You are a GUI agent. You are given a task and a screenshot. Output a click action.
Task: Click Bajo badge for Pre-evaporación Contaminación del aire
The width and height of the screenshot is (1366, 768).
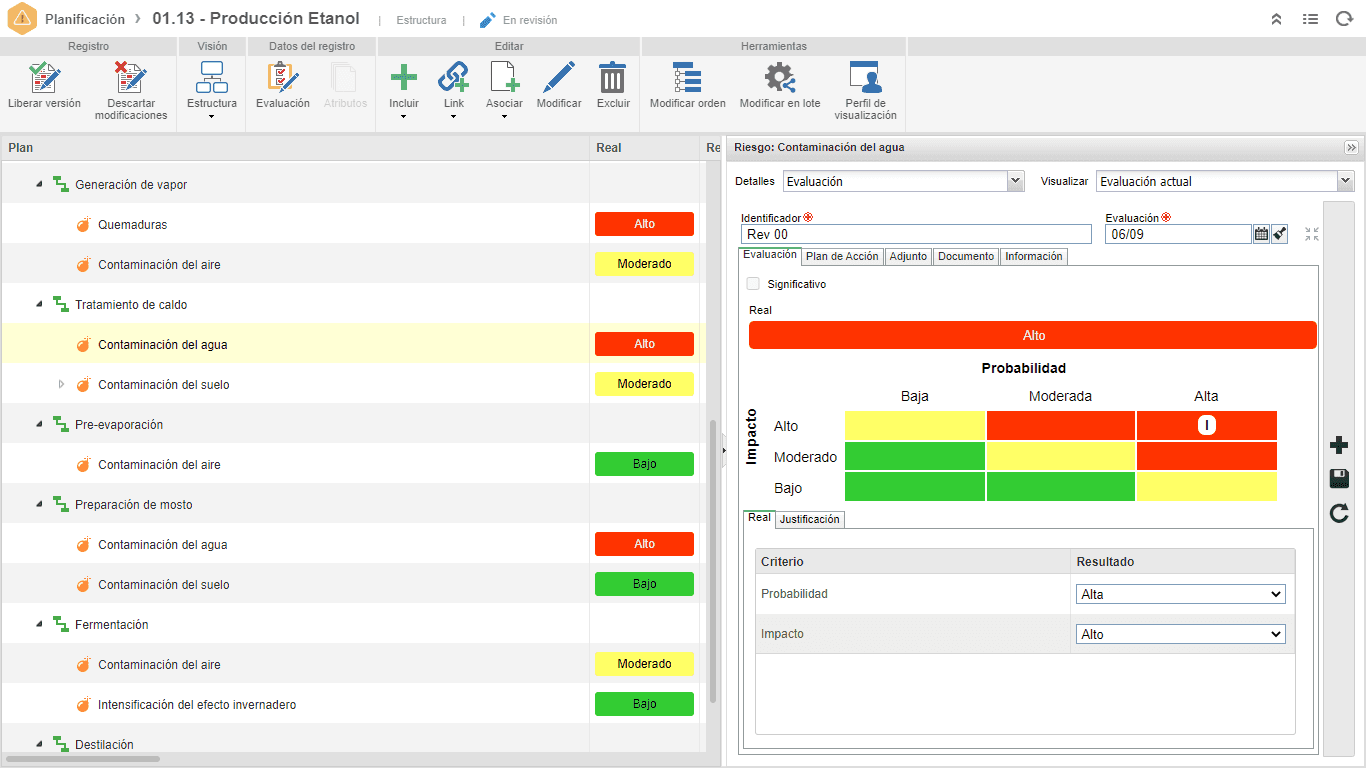[644, 464]
